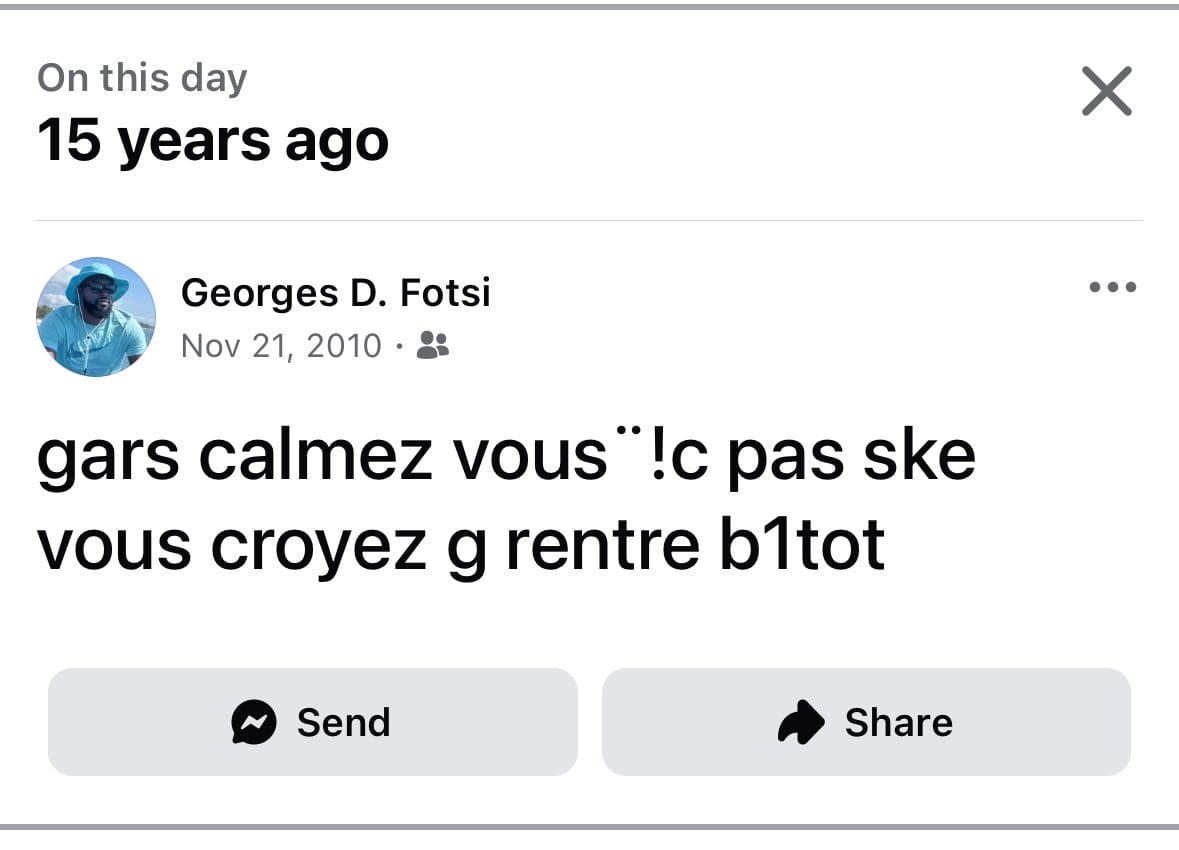
Task: Open Georges D. Fotsi's profile name link
Action: (x=335, y=293)
